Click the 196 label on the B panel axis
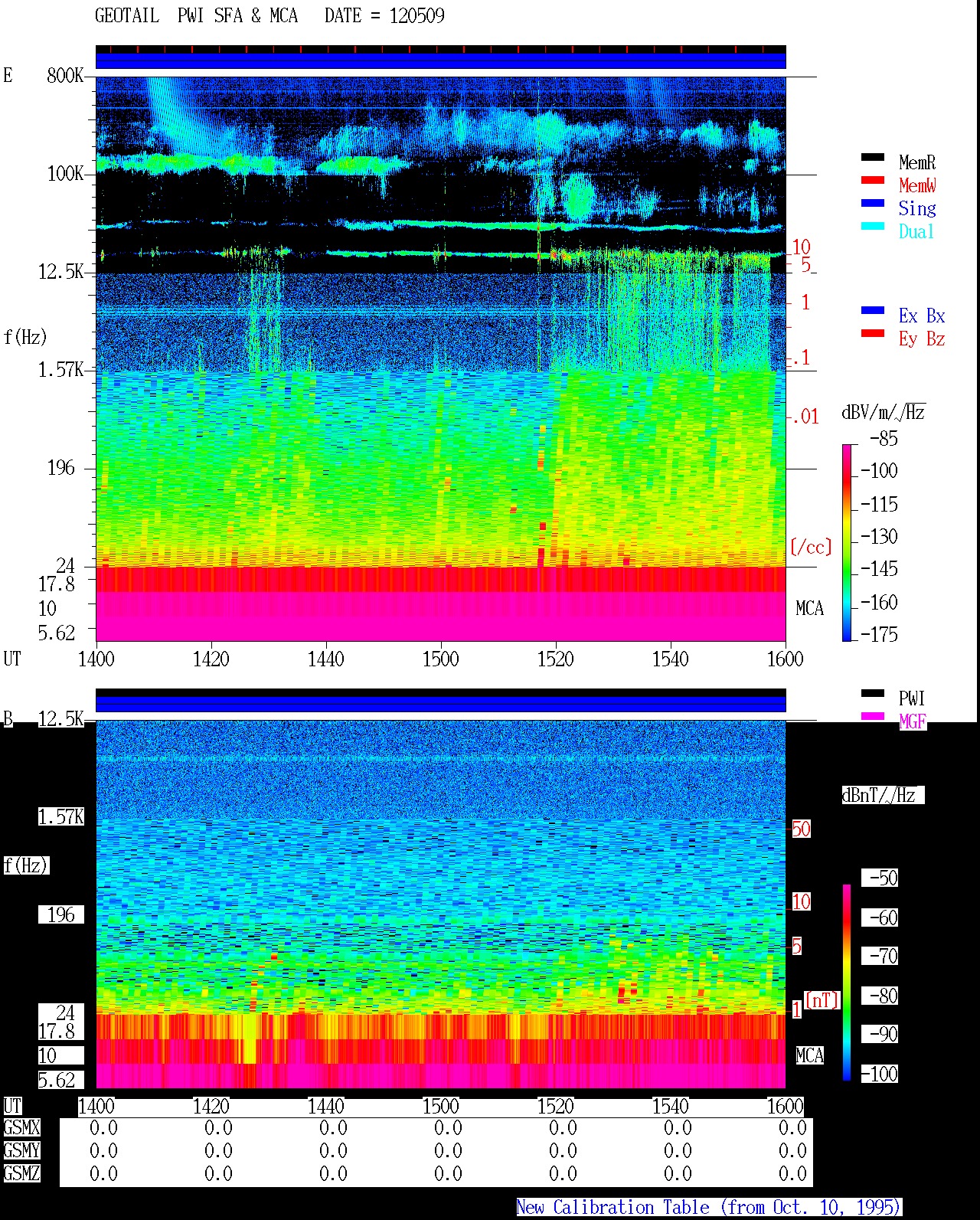 (x=61, y=915)
